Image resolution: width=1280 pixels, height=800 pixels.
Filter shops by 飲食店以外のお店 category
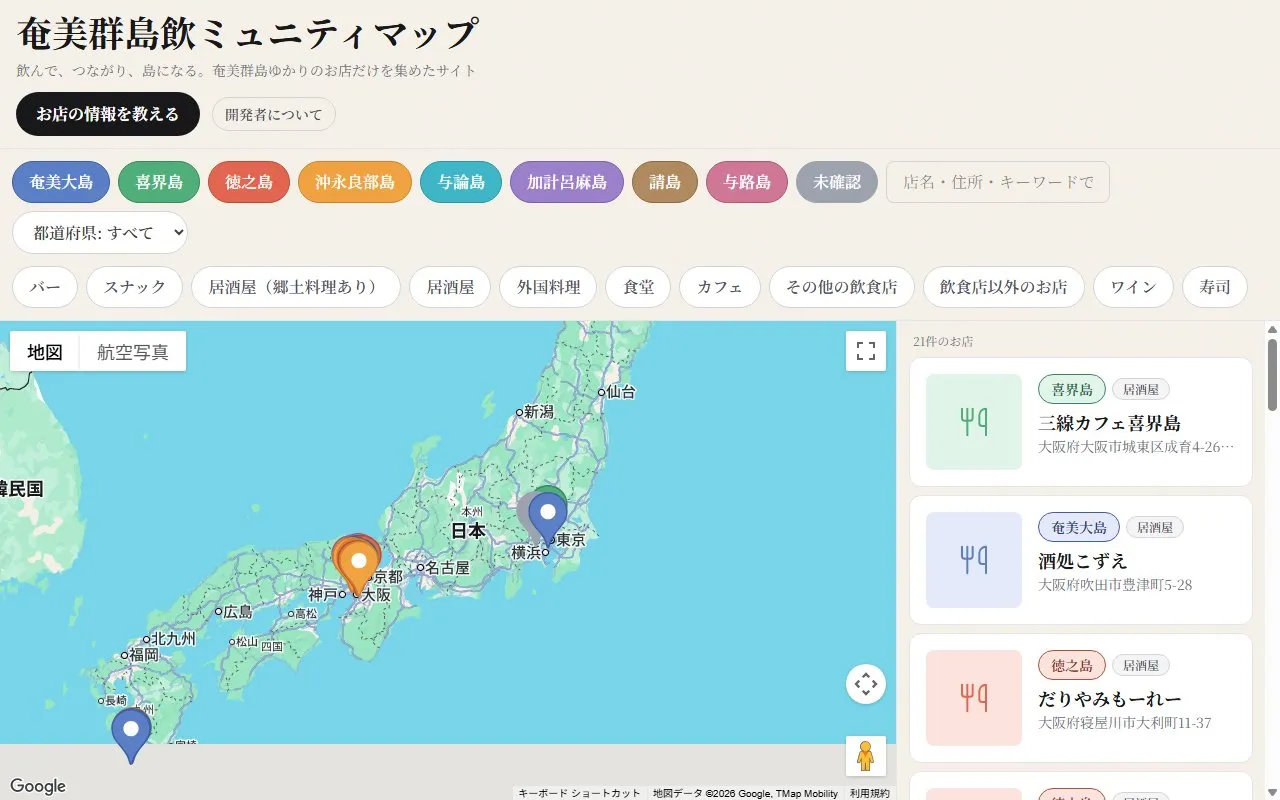tap(1004, 287)
